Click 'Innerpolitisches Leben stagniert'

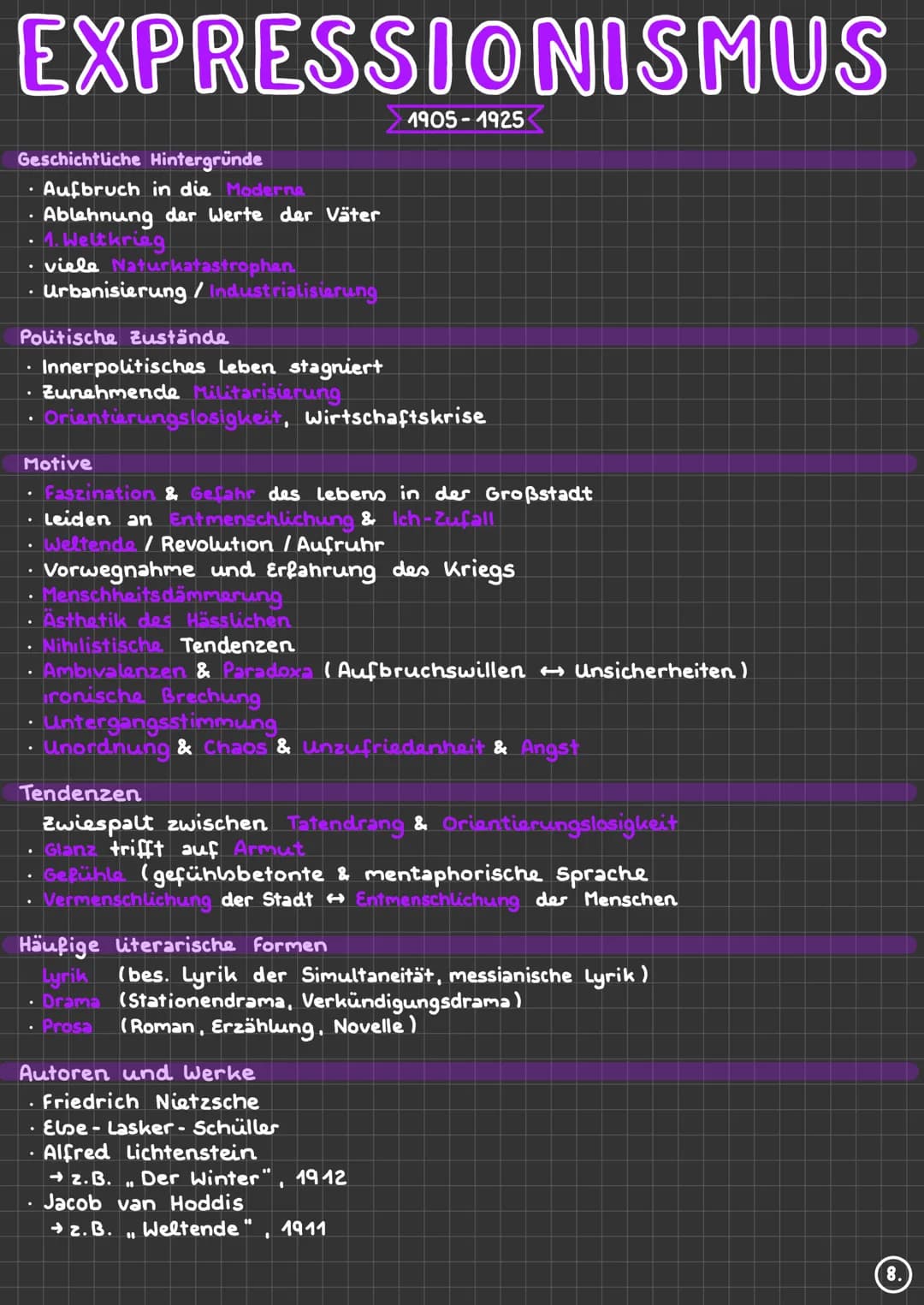click(x=212, y=367)
